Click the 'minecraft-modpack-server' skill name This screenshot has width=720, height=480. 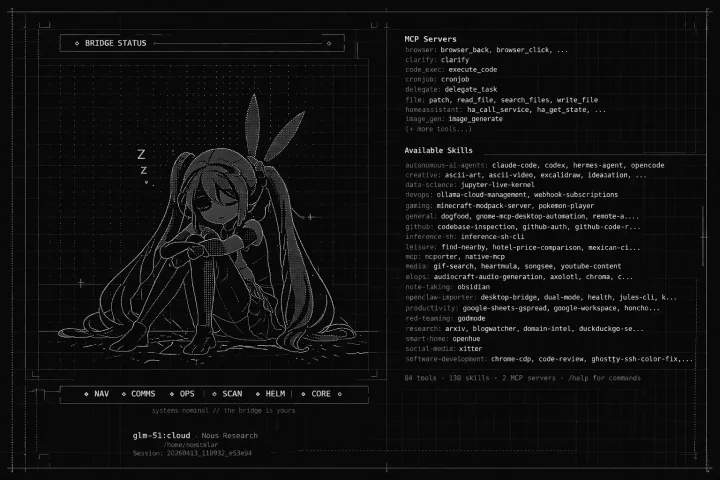tap(483, 205)
